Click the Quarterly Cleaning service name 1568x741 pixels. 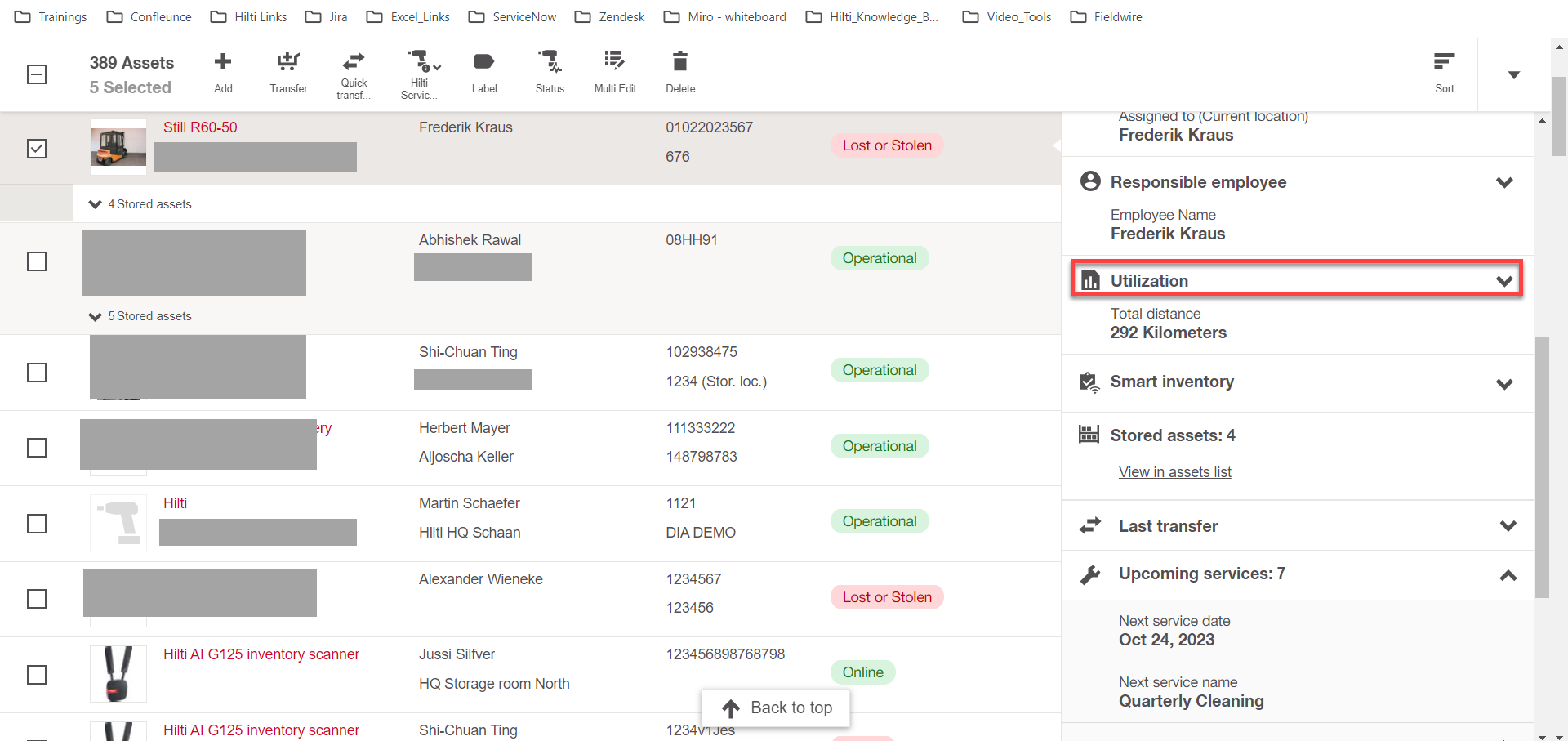tap(1191, 701)
